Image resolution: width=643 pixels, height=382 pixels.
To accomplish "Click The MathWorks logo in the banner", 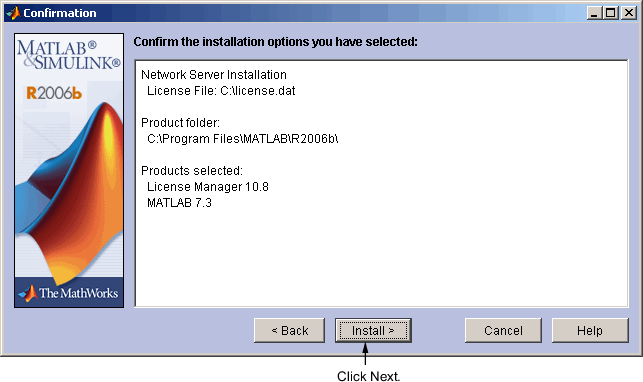I will 69,293.
